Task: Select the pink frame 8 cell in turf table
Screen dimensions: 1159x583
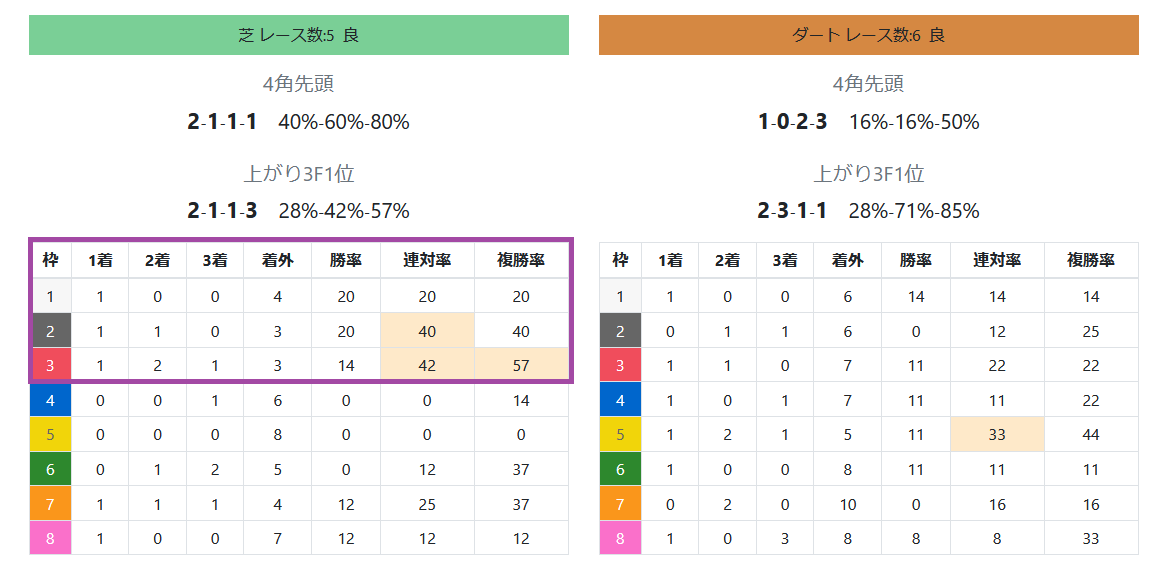Action: point(50,538)
